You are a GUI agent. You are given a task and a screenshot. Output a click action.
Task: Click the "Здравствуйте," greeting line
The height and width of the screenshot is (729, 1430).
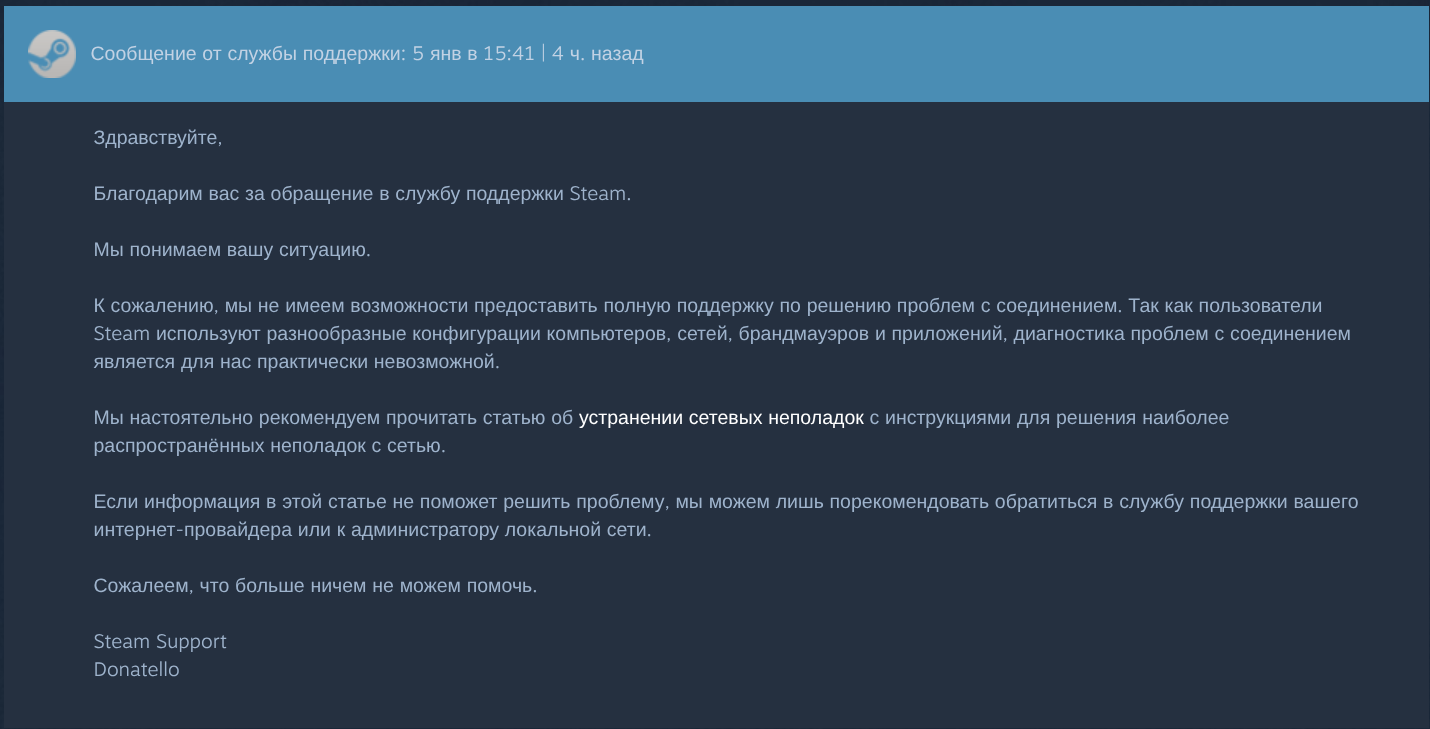click(158, 138)
